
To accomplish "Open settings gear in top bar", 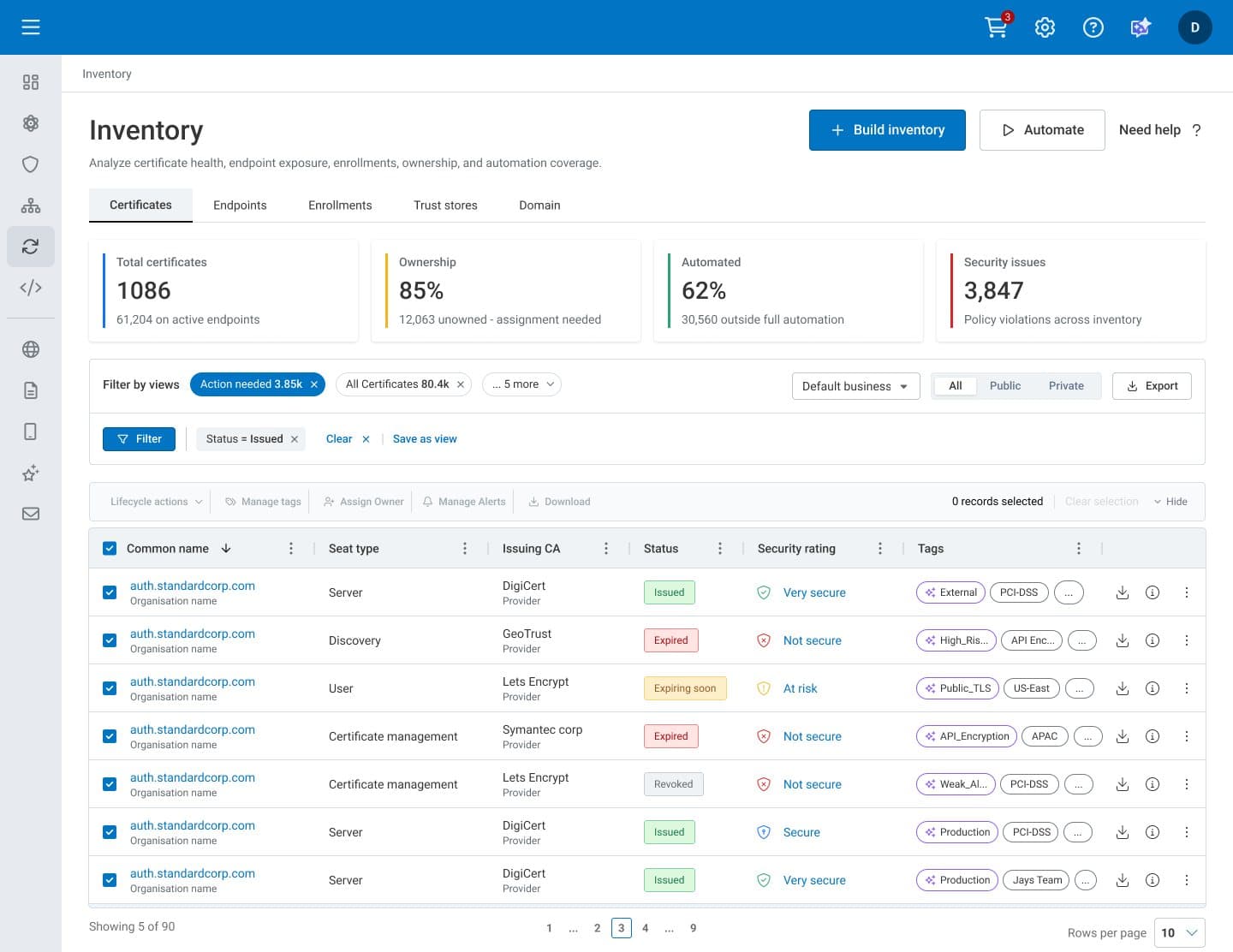I will pyautogui.click(x=1045, y=27).
